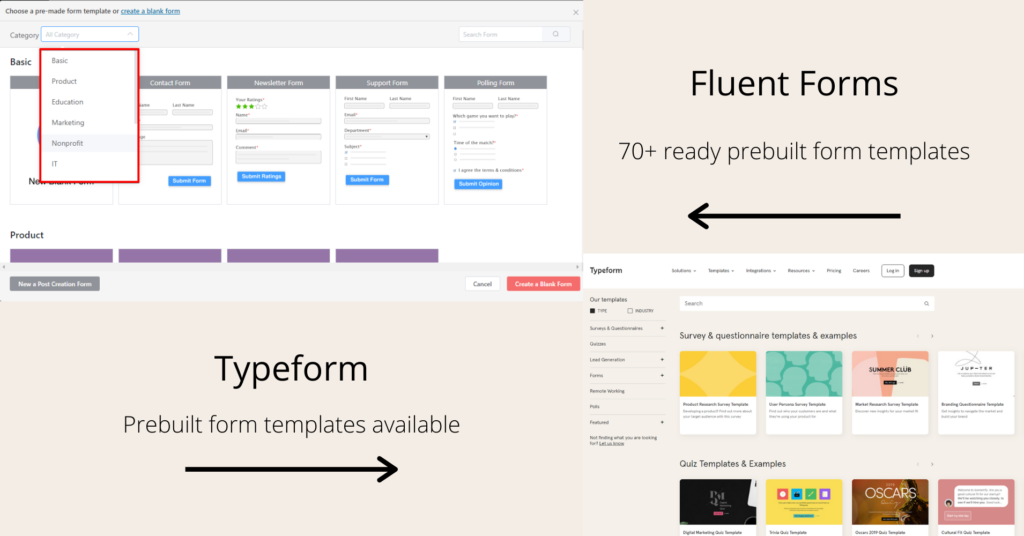Click 'Quiz Templates & Examples' heading
Image resolution: width=1024 pixels, height=536 pixels.
pyautogui.click(x=733, y=464)
